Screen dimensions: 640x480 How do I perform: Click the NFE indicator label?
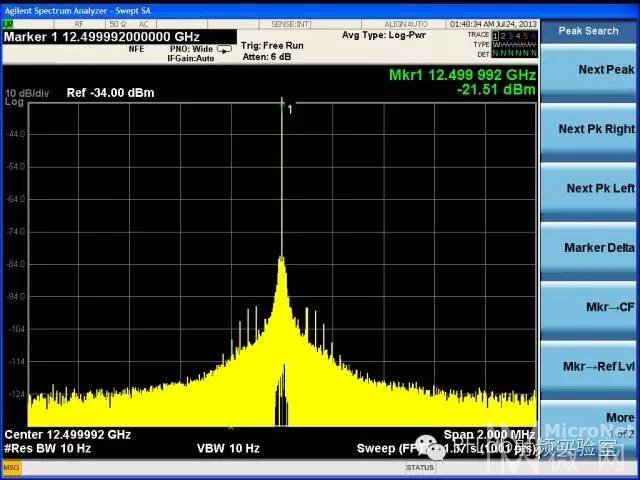pos(136,49)
